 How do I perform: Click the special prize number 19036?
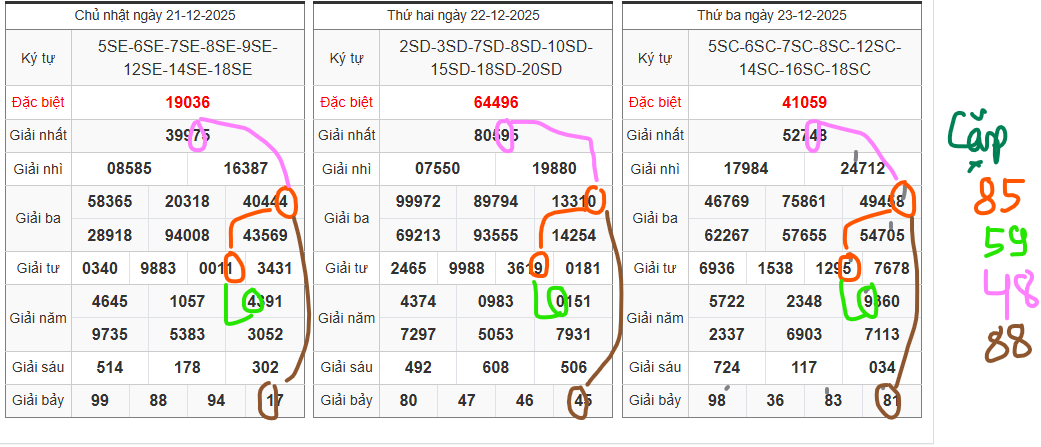(x=188, y=102)
